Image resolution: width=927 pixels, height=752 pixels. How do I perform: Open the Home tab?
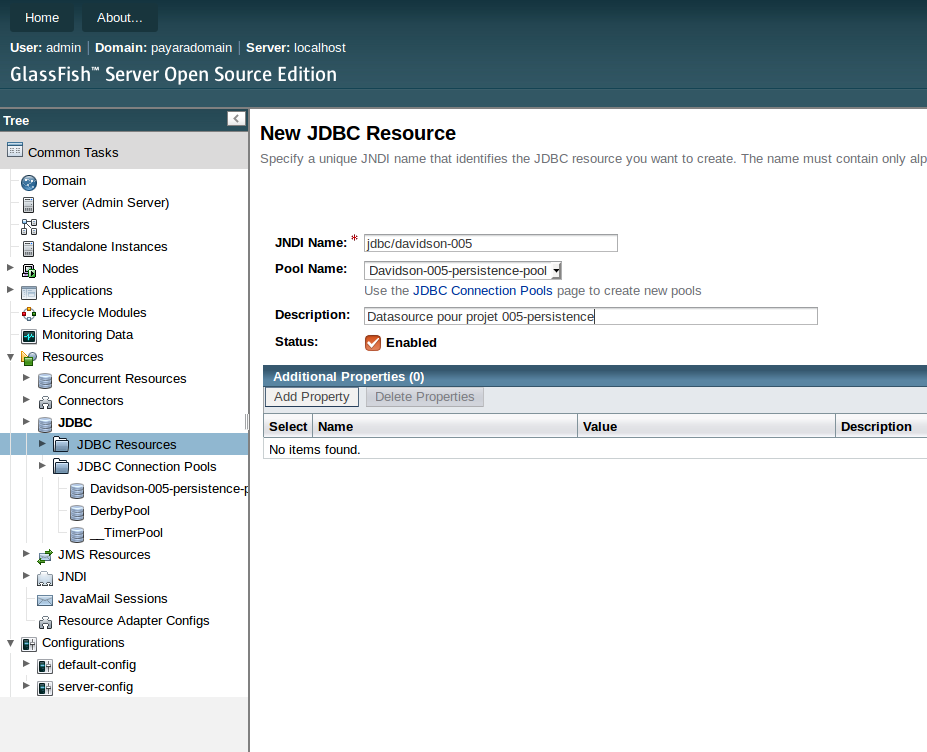[42, 18]
